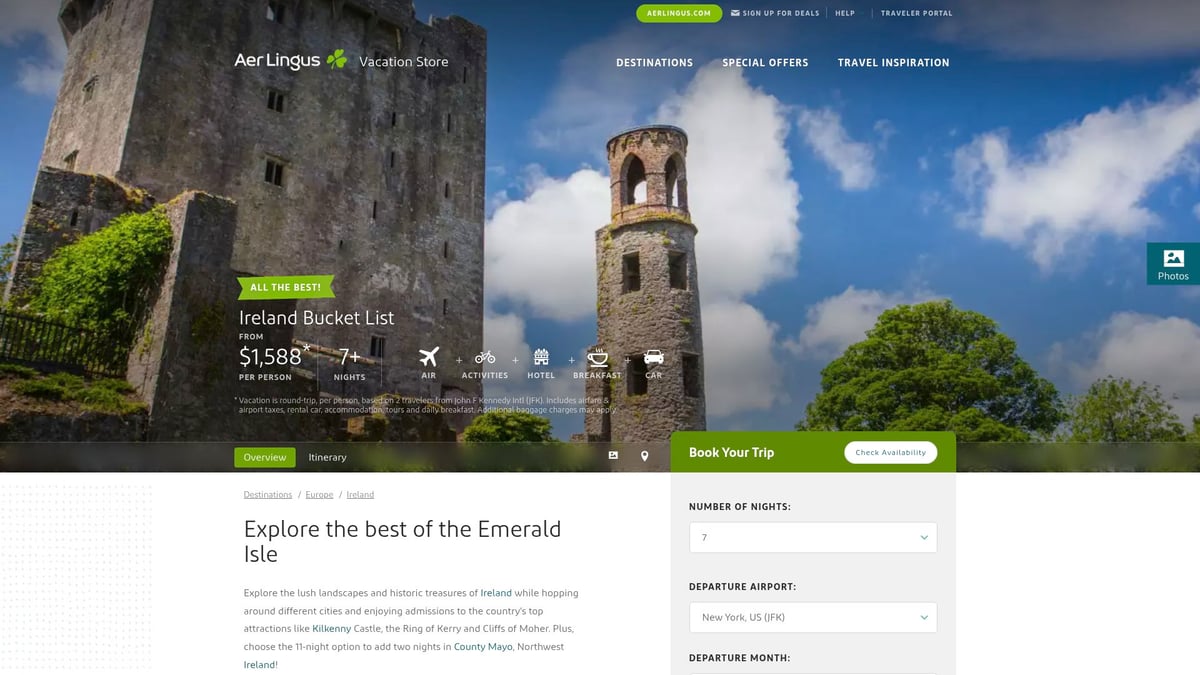Open the Number of Nights dropdown
Viewport: 1200px width, 675px height.
(x=812, y=537)
